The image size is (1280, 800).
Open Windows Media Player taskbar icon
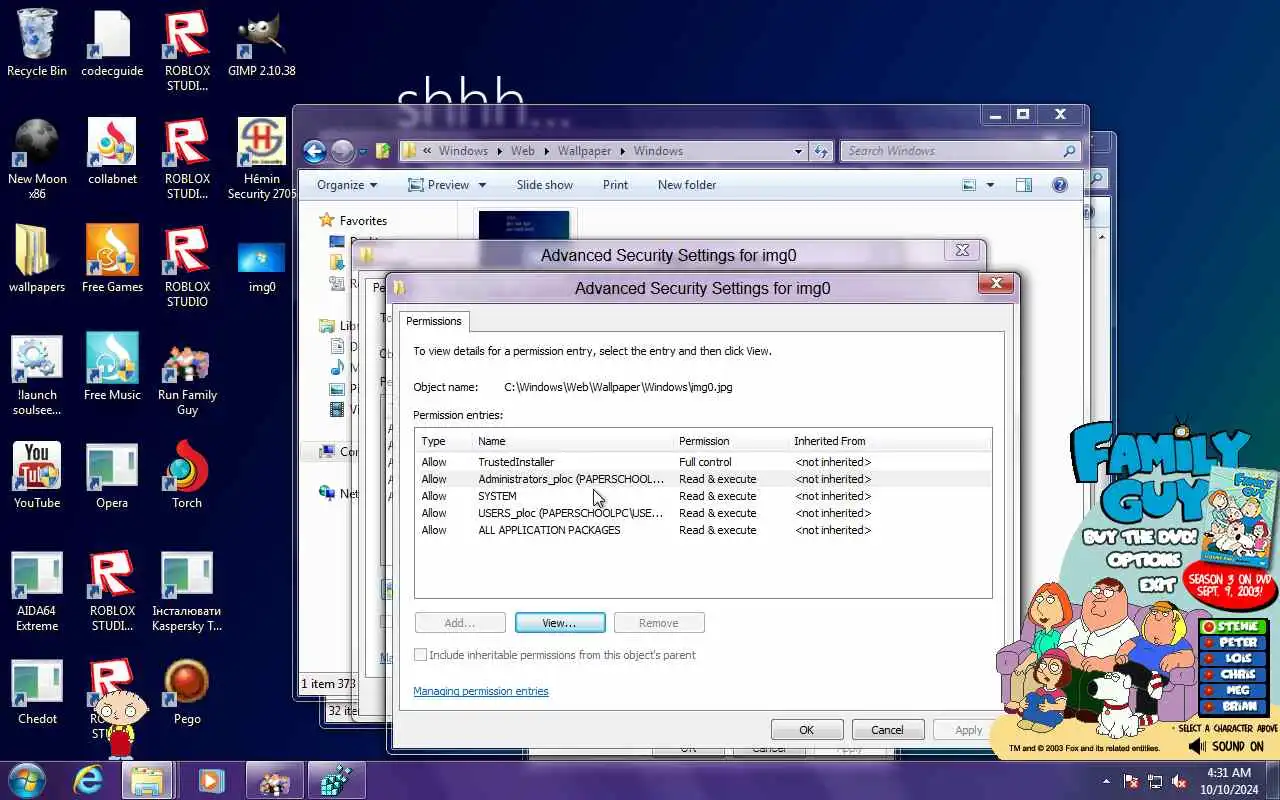[x=210, y=780]
